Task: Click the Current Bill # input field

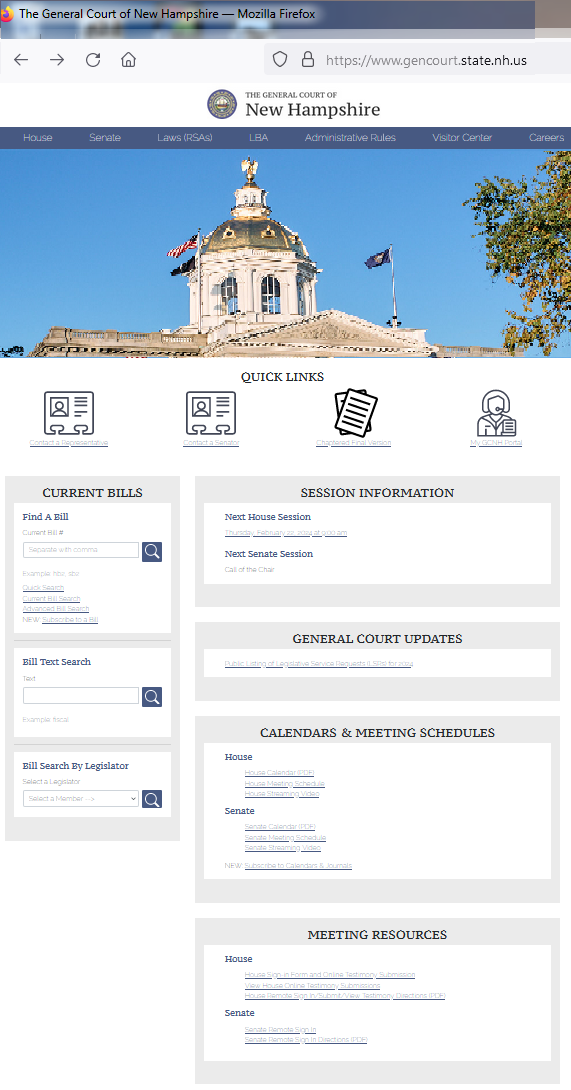Action: click(81, 550)
